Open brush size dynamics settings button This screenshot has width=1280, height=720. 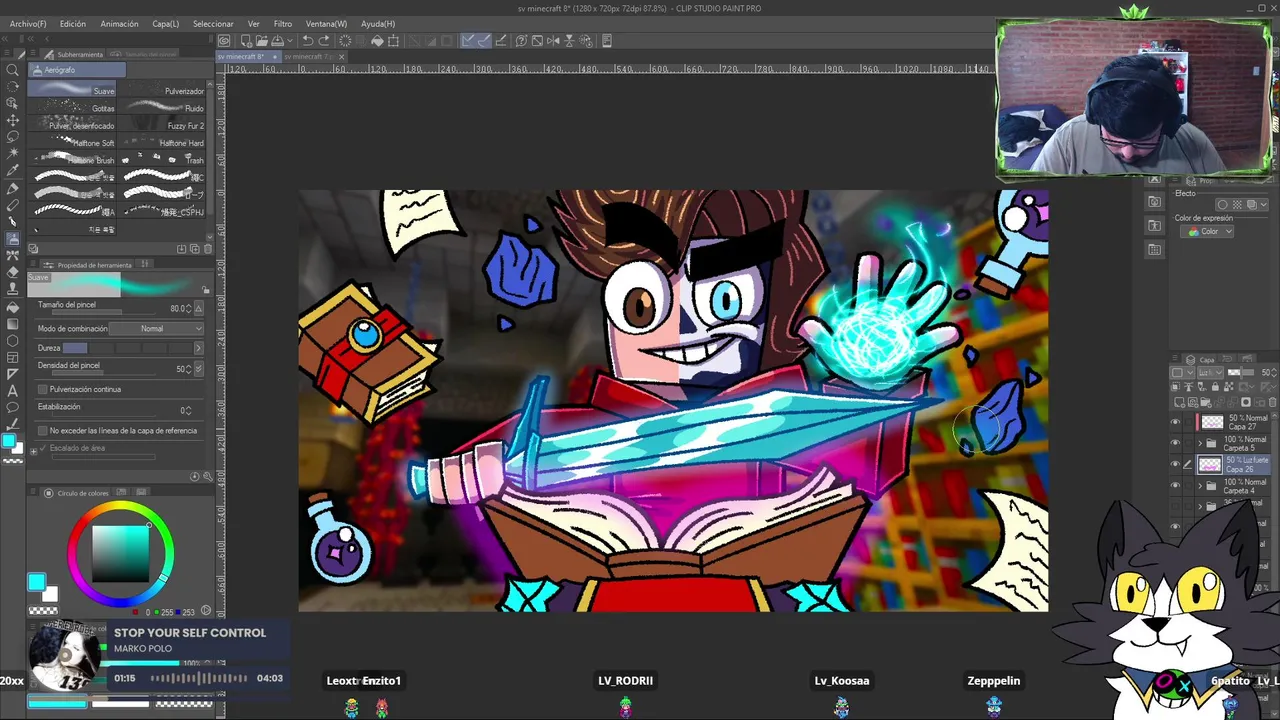pos(199,309)
